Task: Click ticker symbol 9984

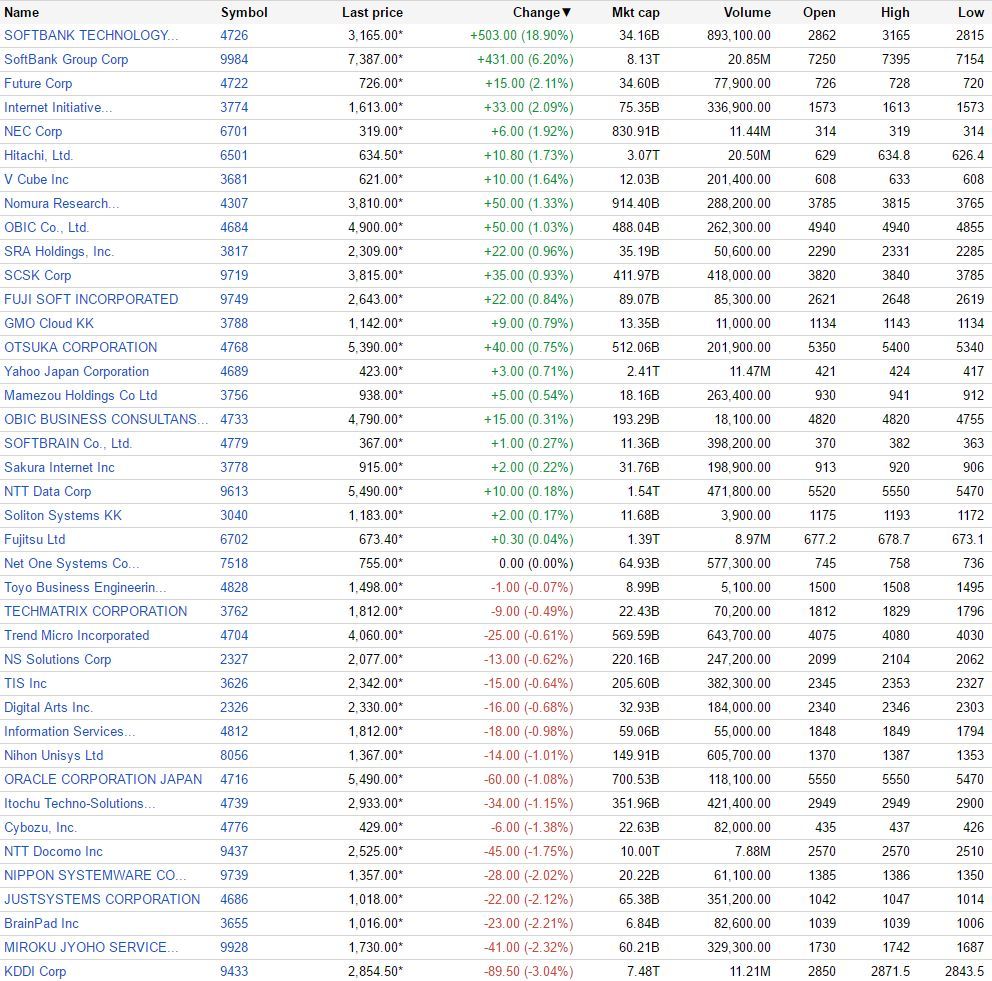Action: pos(234,59)
